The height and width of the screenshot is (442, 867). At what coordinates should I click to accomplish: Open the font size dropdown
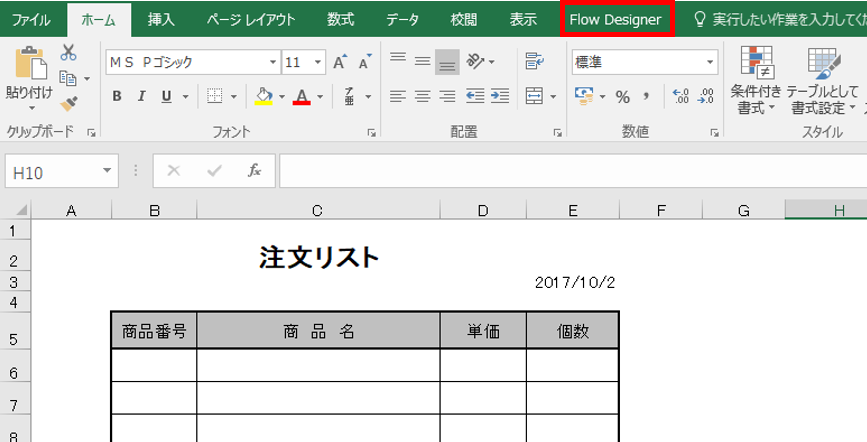[x=318, y=62]
